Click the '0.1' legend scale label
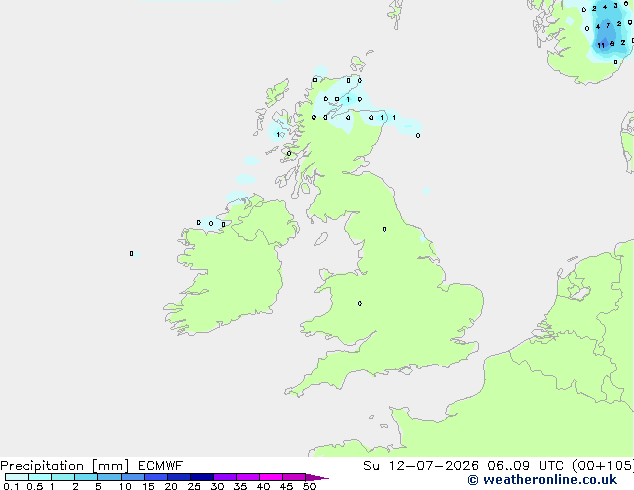 coord(11,486)
